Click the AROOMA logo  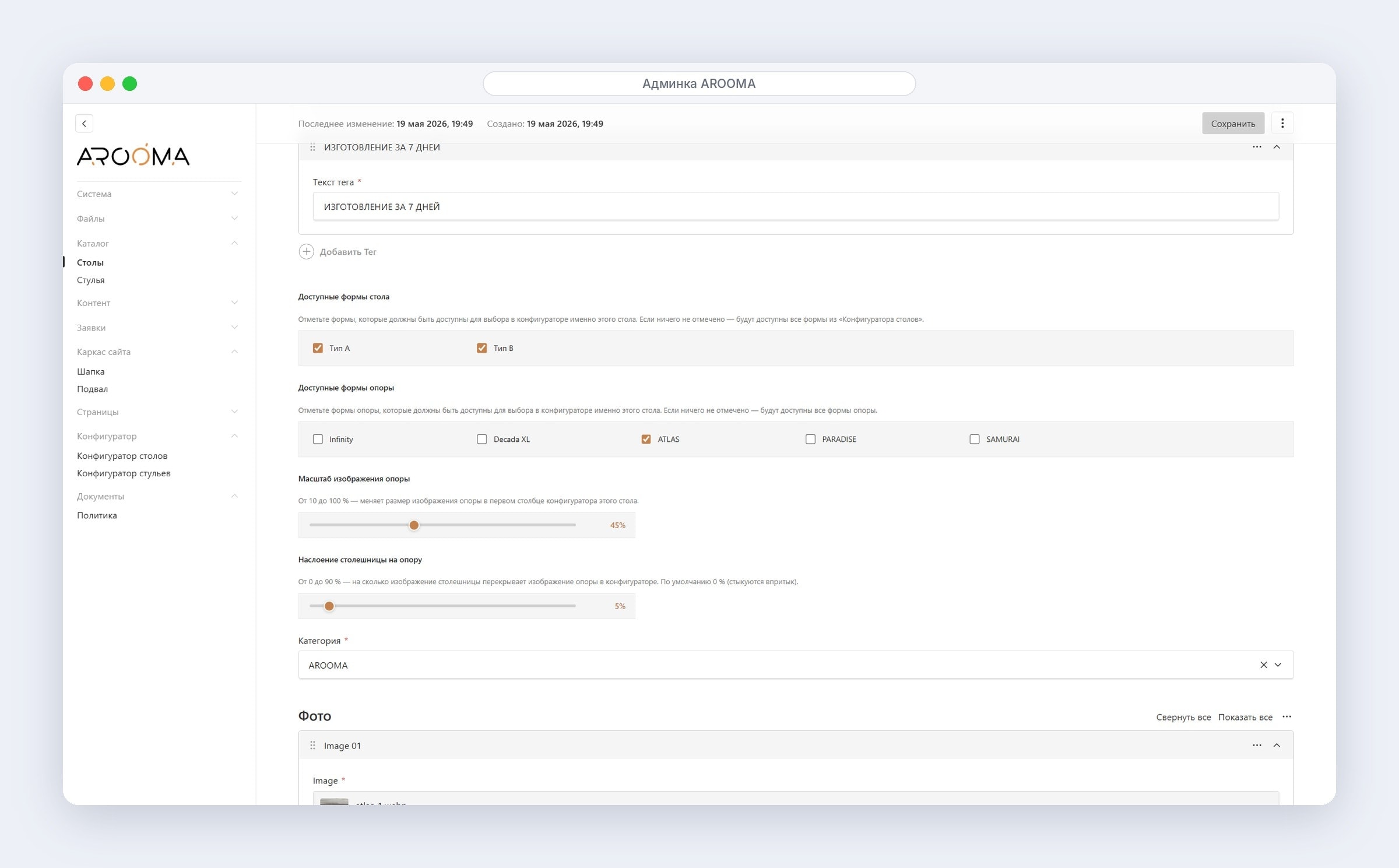point(133,155)
